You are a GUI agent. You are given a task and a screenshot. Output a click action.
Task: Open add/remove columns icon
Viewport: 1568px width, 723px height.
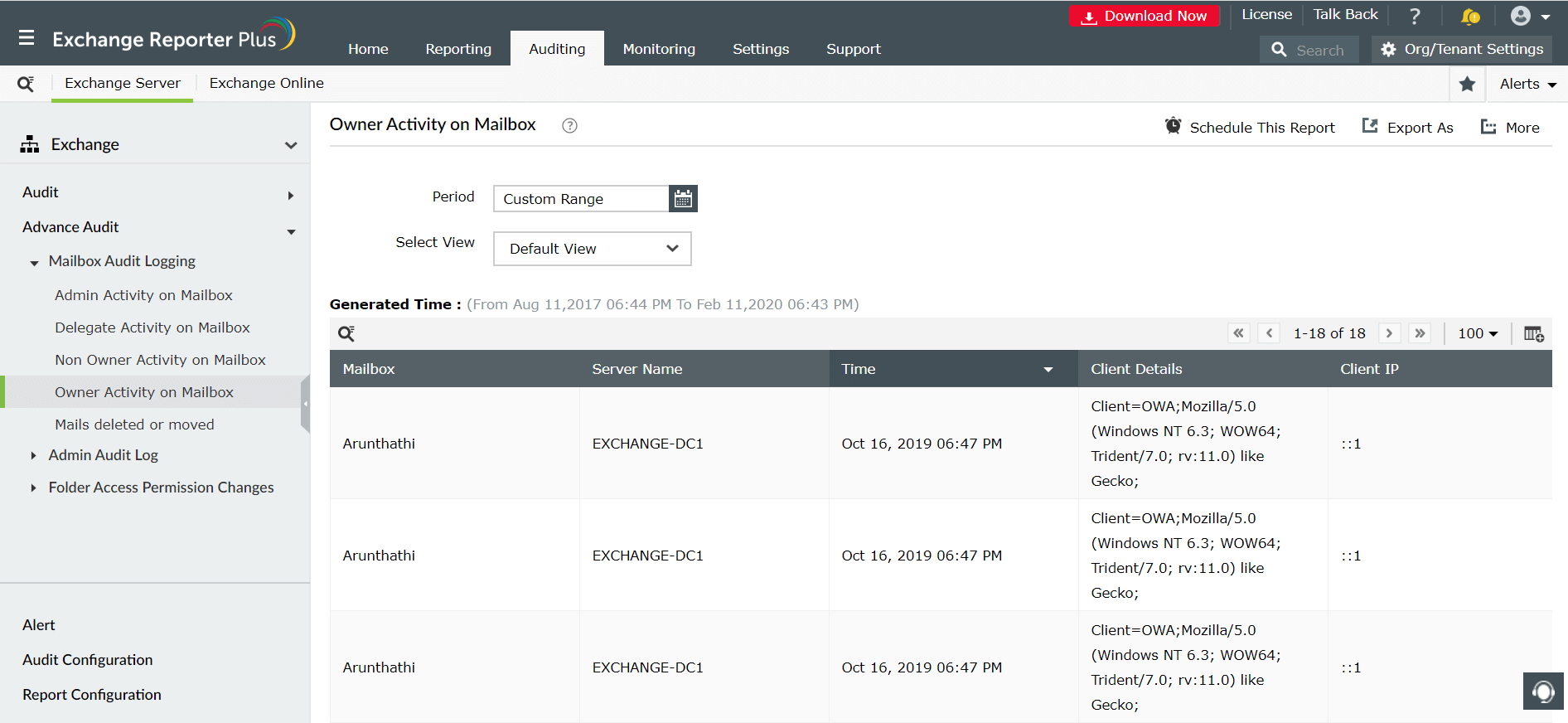[1534, 333]
